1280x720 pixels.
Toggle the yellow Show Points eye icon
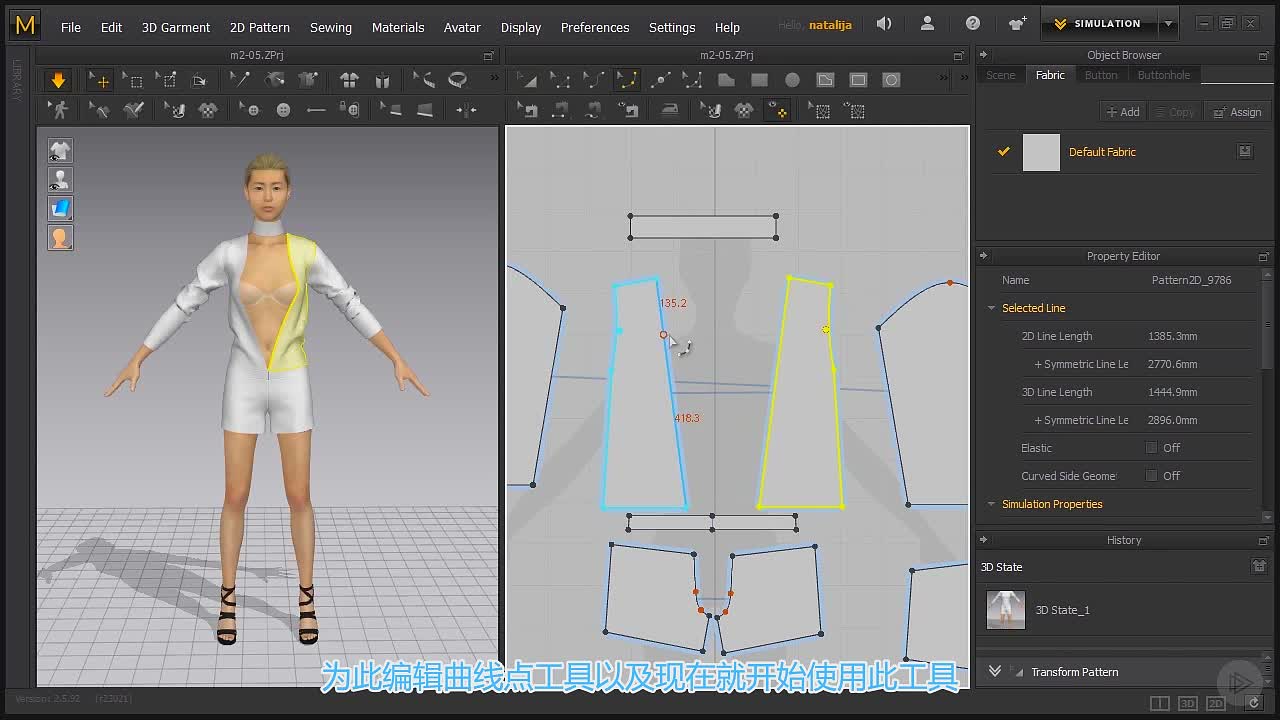(x=777, y=110)
